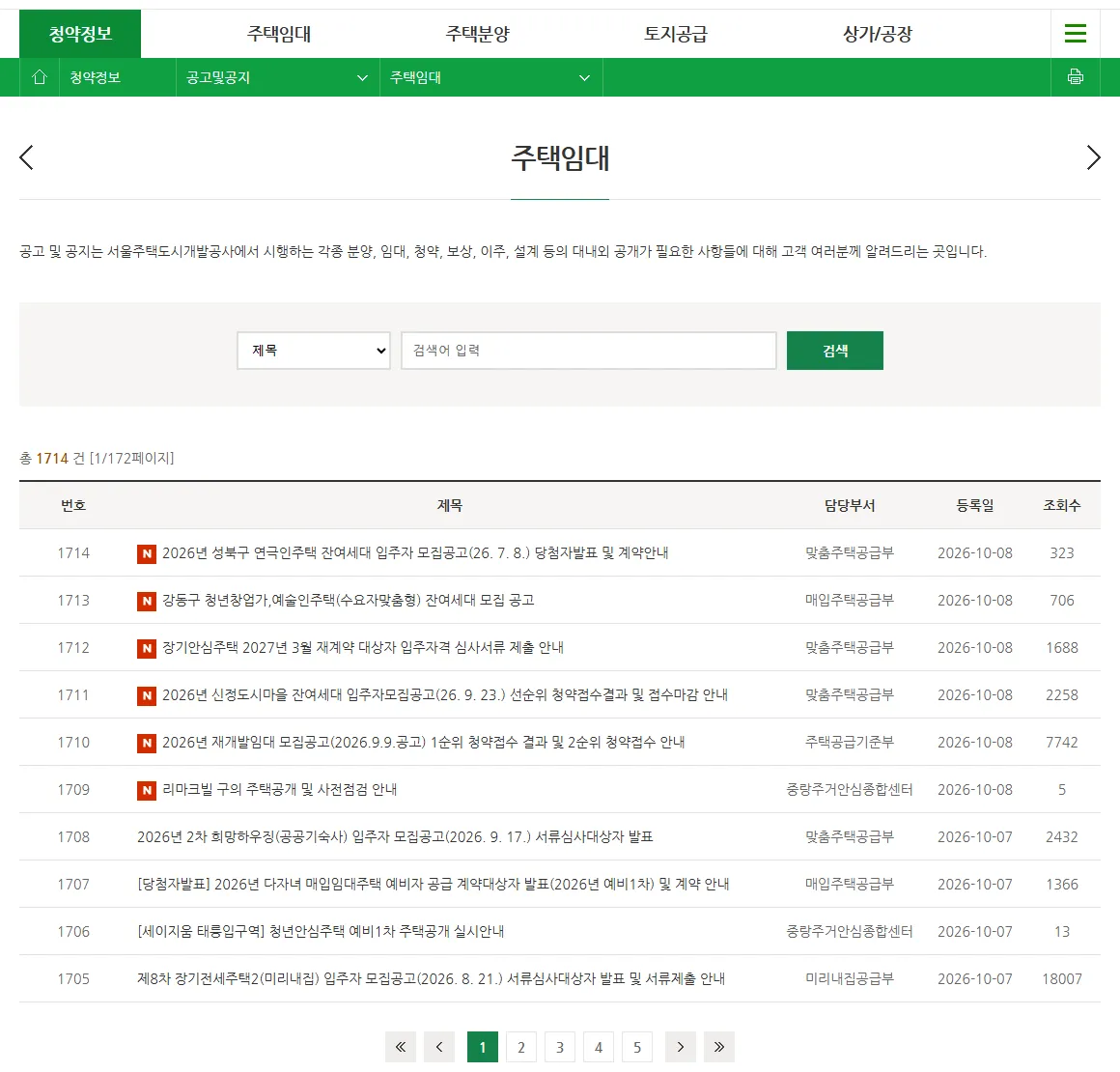
Task: Go to previous section with left arrow
Action: point(26,157)
